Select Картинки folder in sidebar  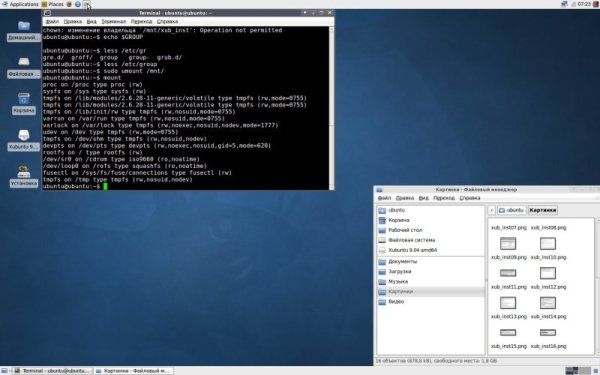(x=430, y=292)
